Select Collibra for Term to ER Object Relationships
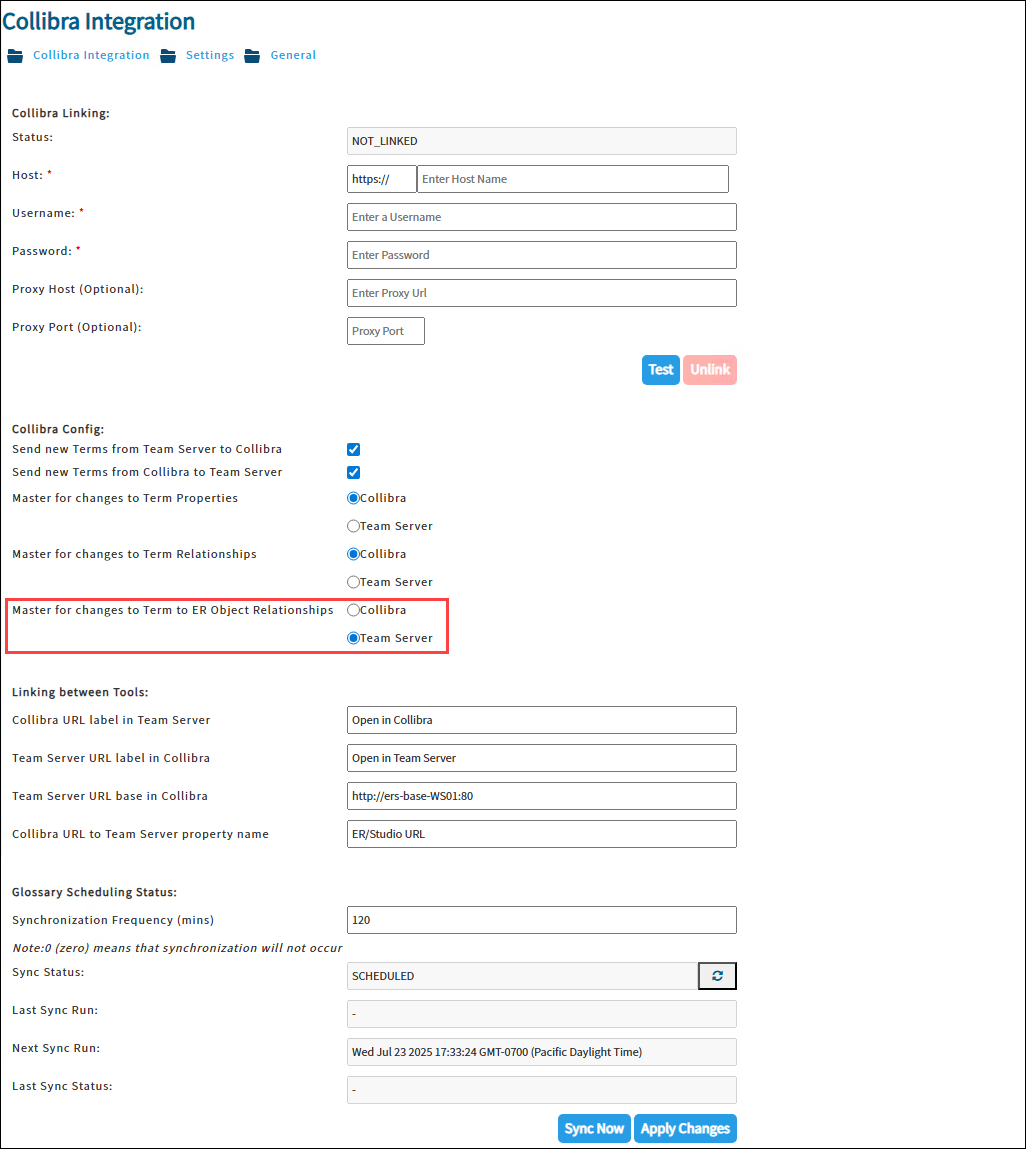This screenshot has width=1026, height=1149. tap(353, 610)
